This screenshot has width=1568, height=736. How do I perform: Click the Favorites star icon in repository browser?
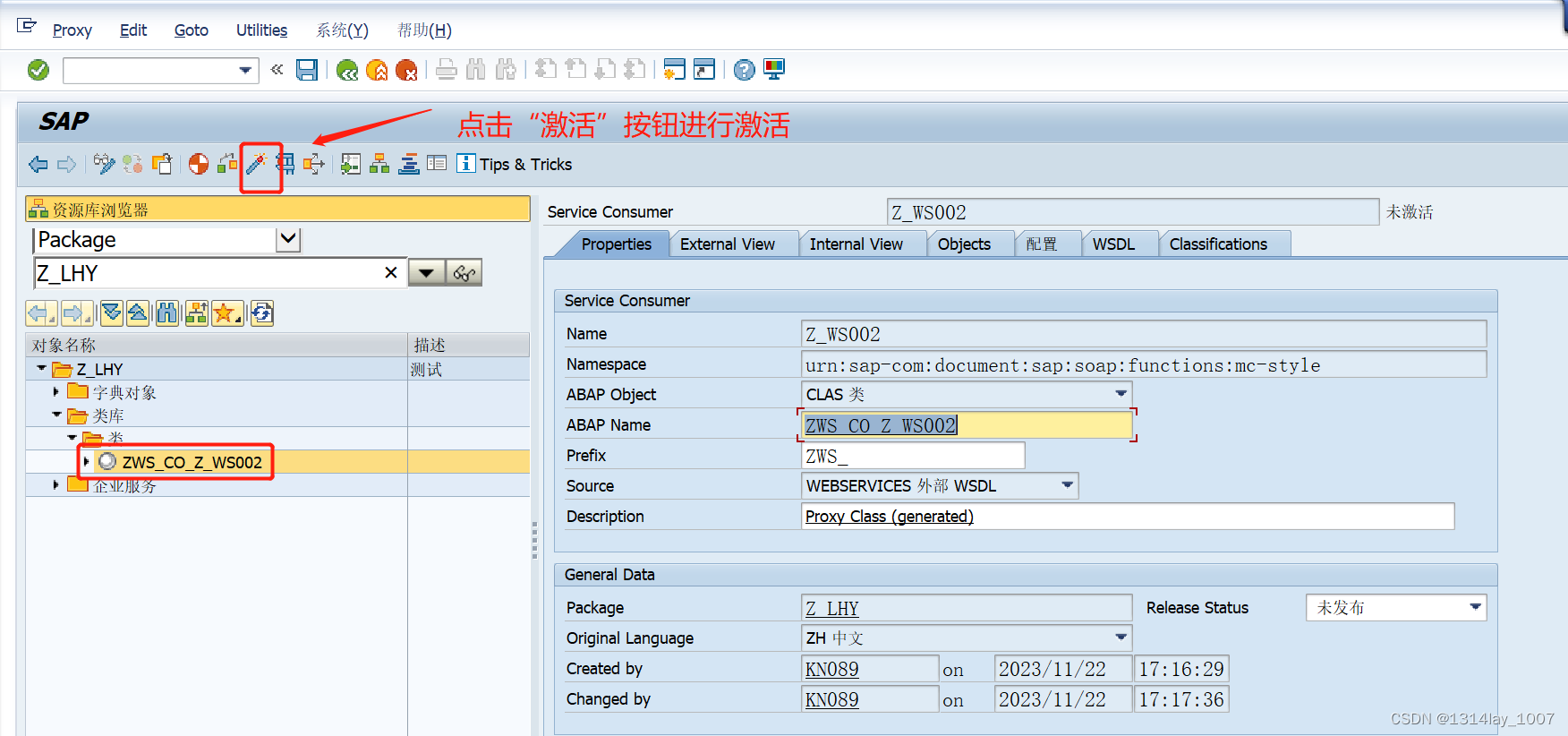coord(226,312)
